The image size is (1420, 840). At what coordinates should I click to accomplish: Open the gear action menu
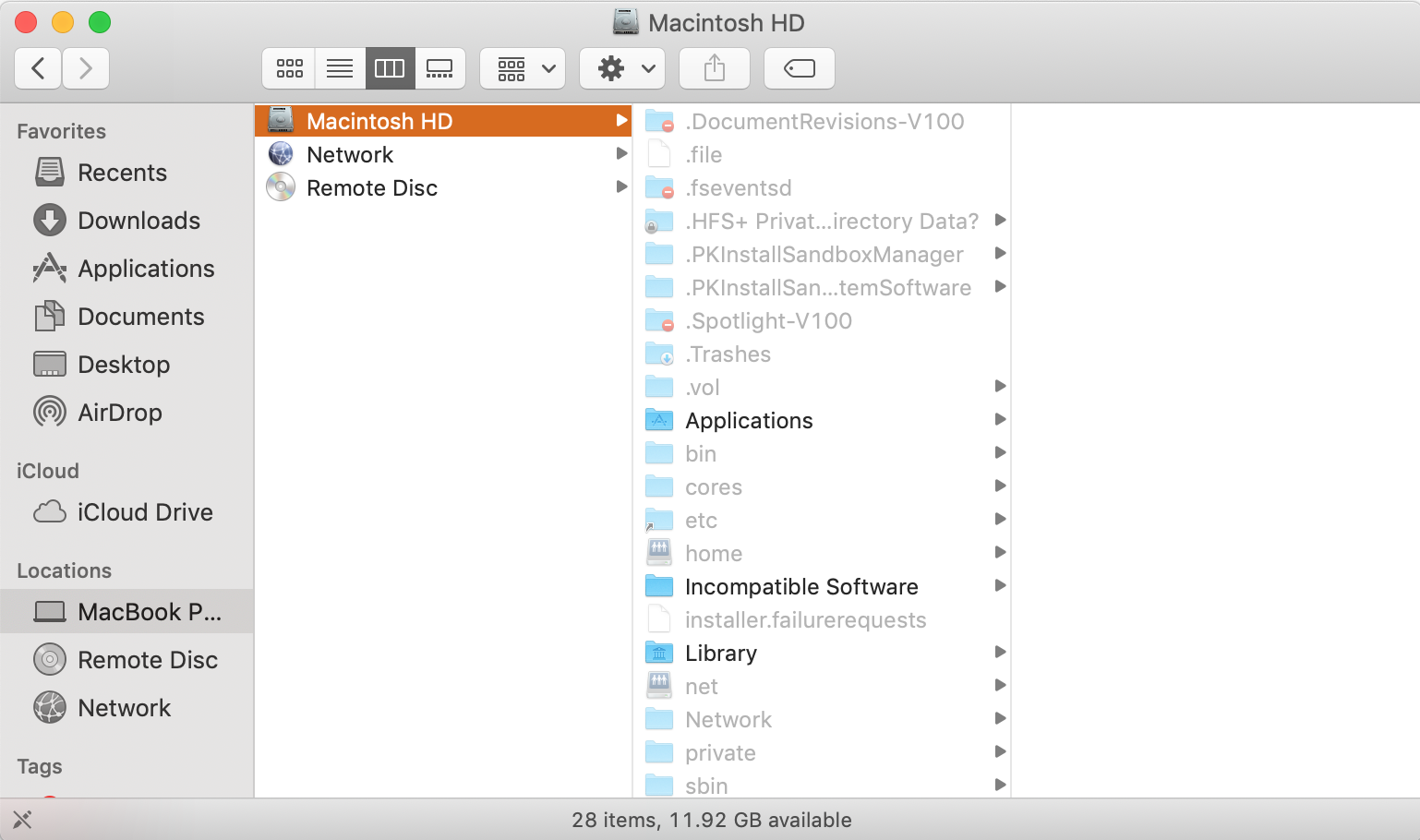(x=621, y=68)
